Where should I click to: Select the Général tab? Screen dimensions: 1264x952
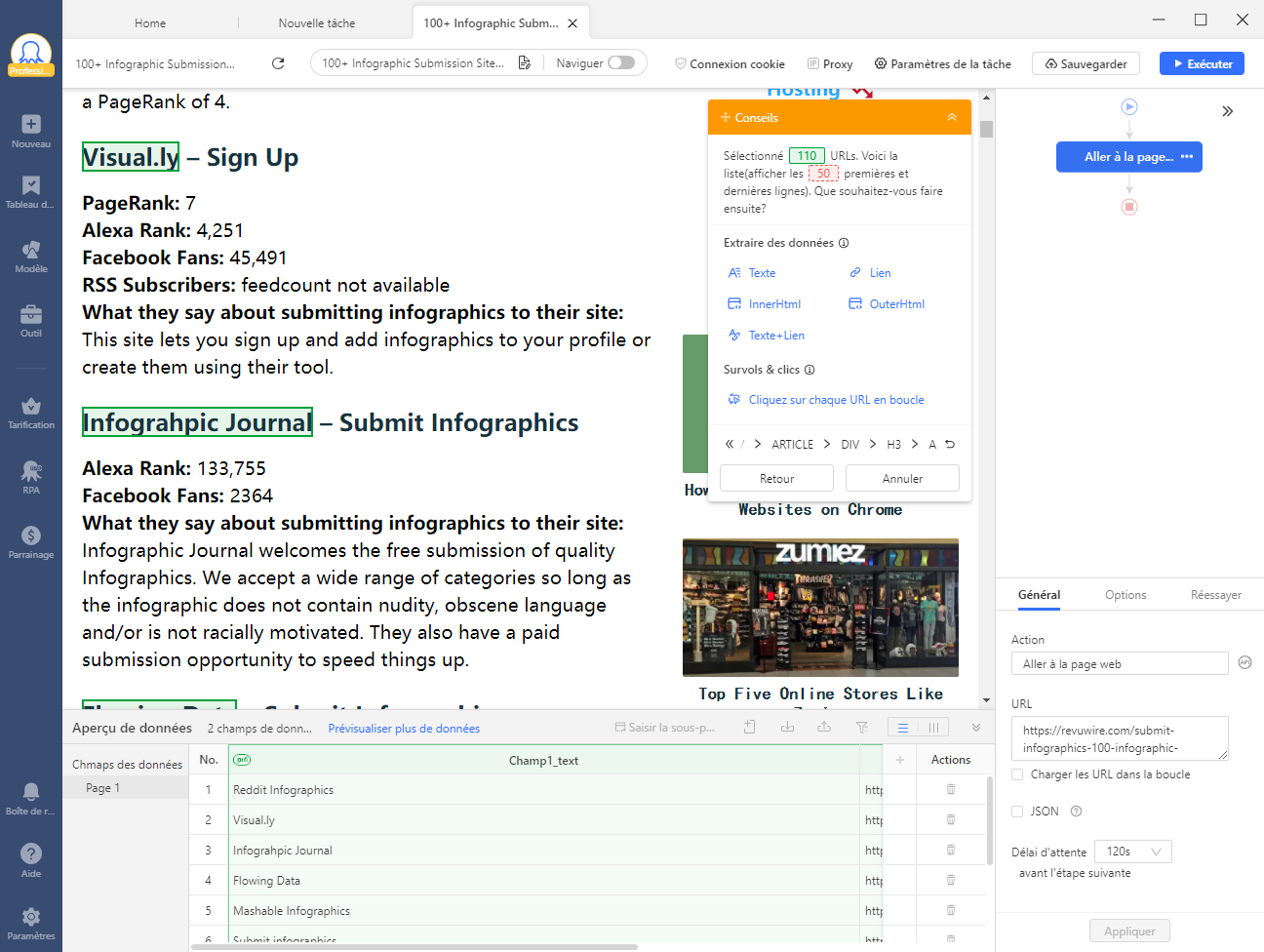click(1040, 595)
